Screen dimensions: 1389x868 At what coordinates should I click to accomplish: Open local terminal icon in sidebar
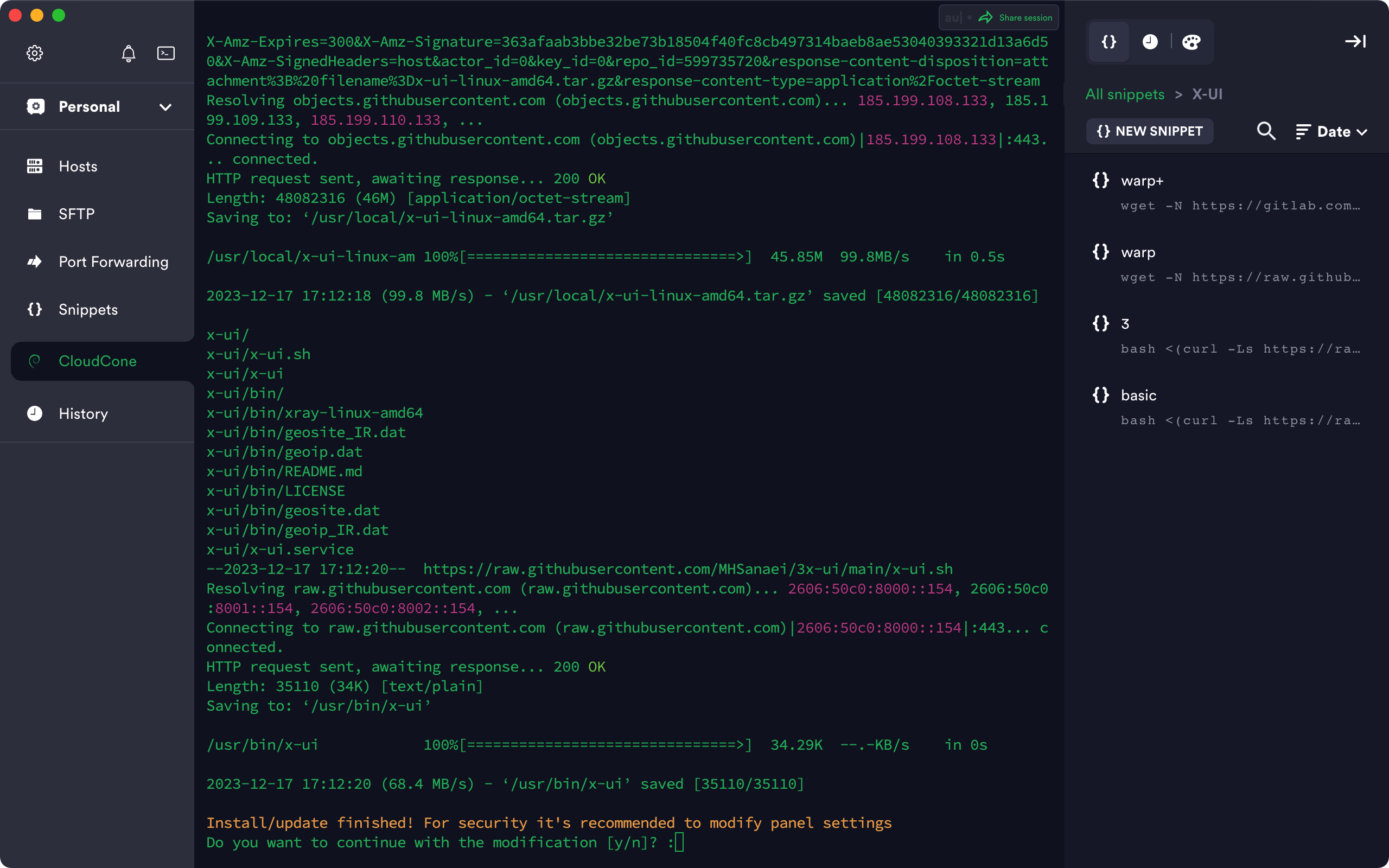166,53
